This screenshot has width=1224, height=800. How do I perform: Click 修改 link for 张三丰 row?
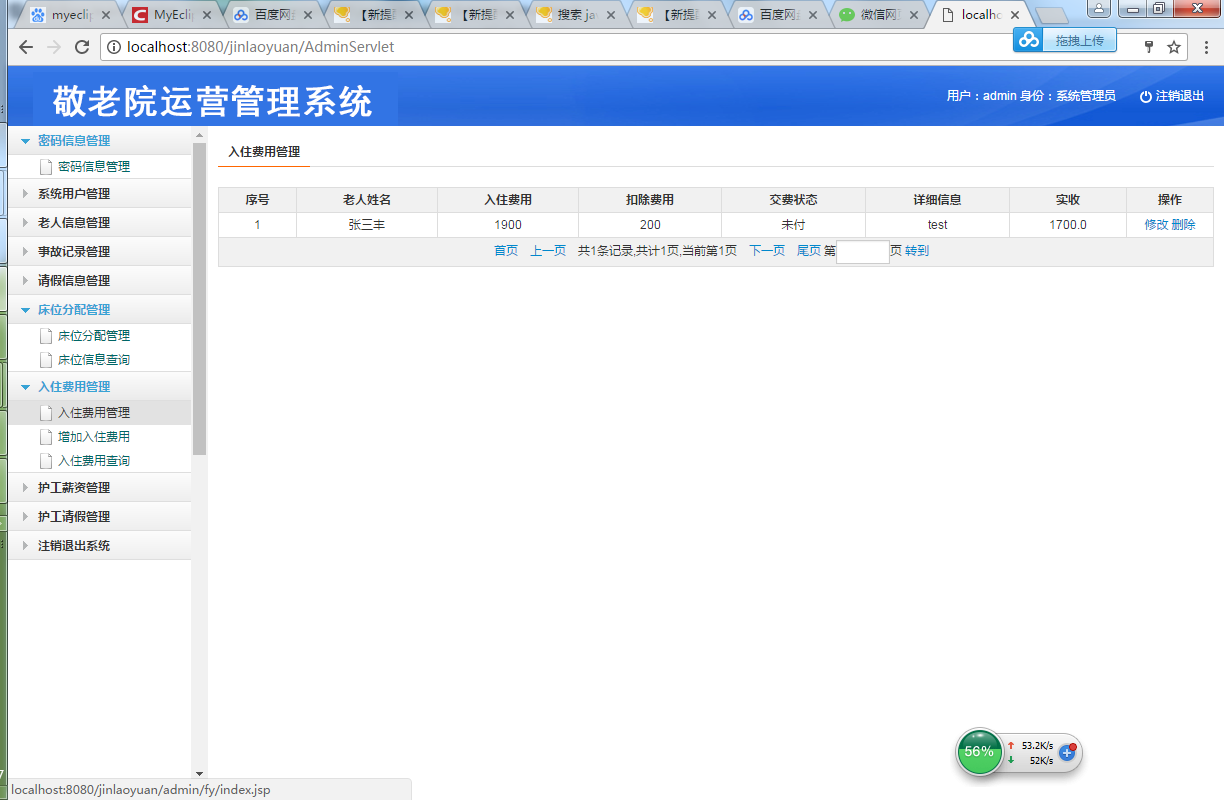(1156, 225)
